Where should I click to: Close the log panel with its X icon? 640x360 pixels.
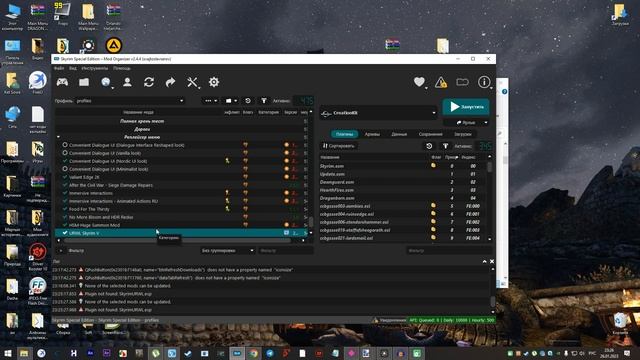click(x=492, y=261)
